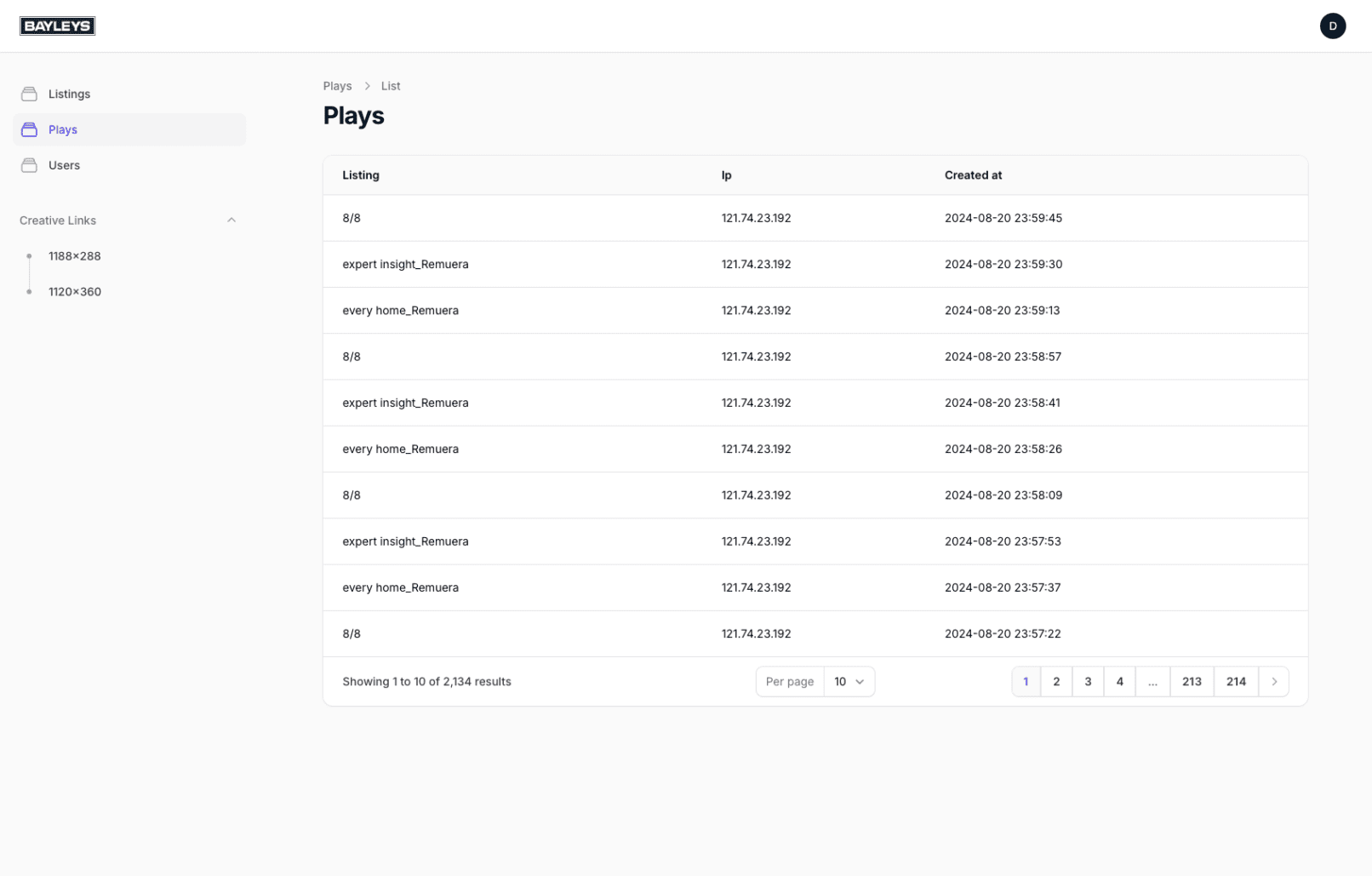Open the 1188×288 creative link
1372x876 pixels.
(x=75, y=256)
